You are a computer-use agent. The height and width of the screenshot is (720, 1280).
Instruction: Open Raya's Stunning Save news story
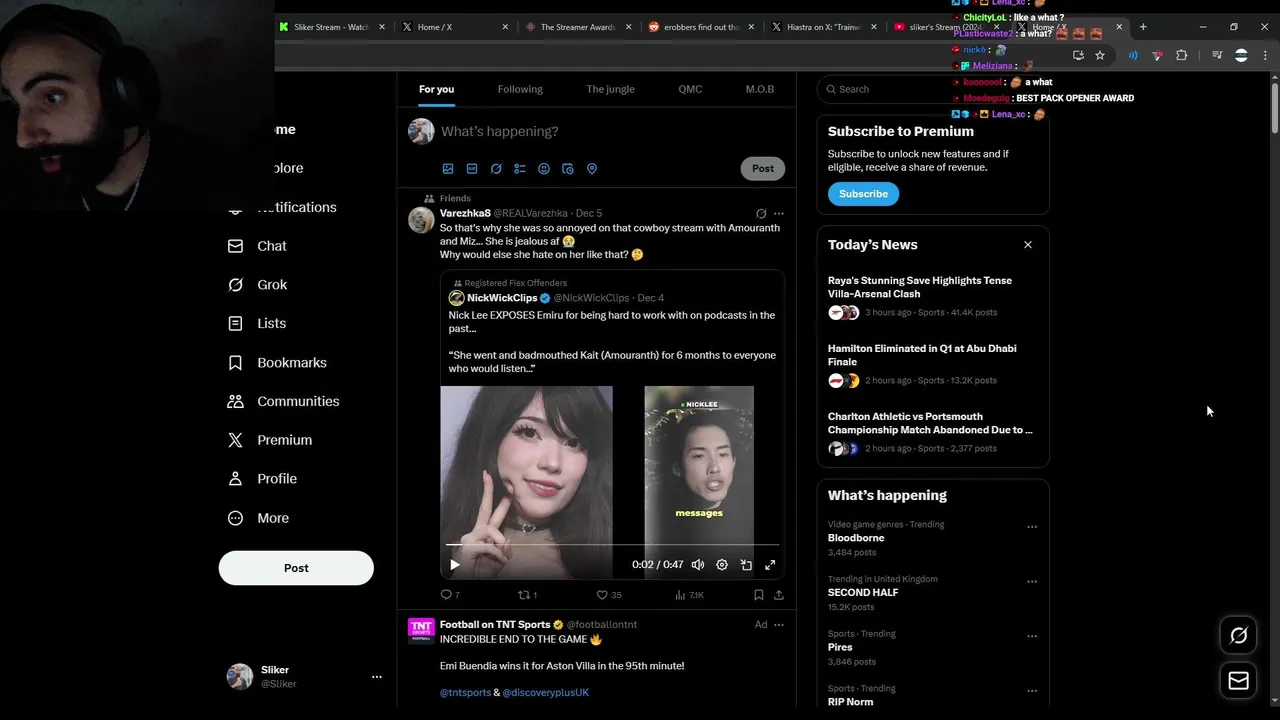tap(933, 299)
